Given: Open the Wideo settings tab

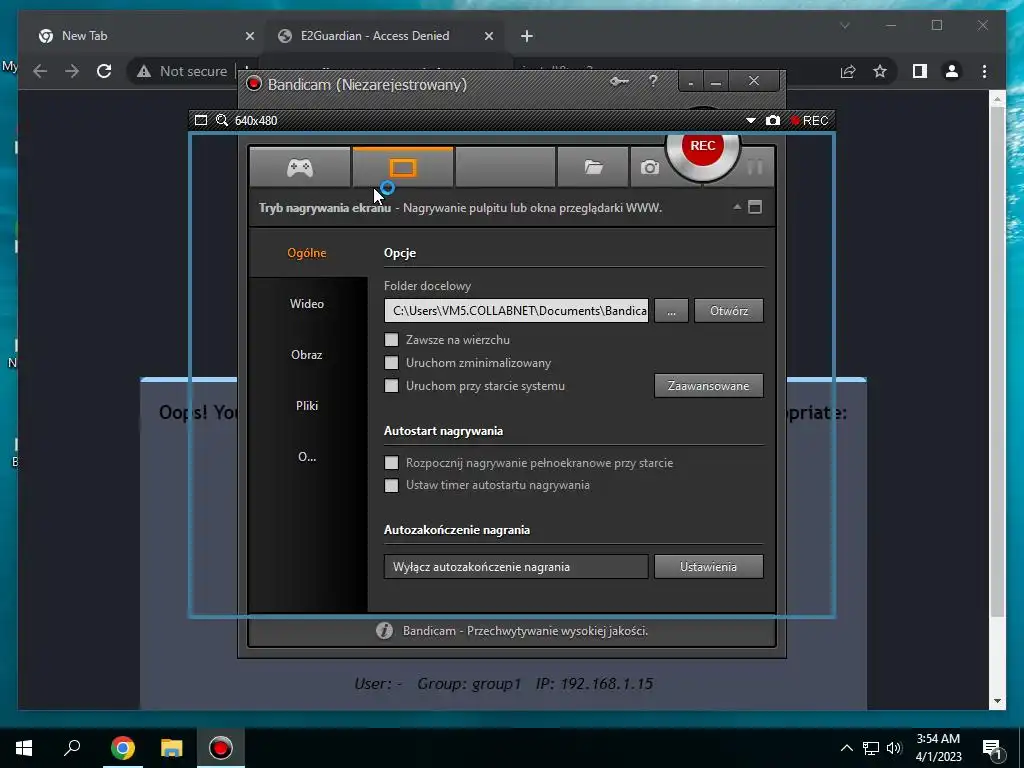Looking at the screenshot, I should coord(307,304).
